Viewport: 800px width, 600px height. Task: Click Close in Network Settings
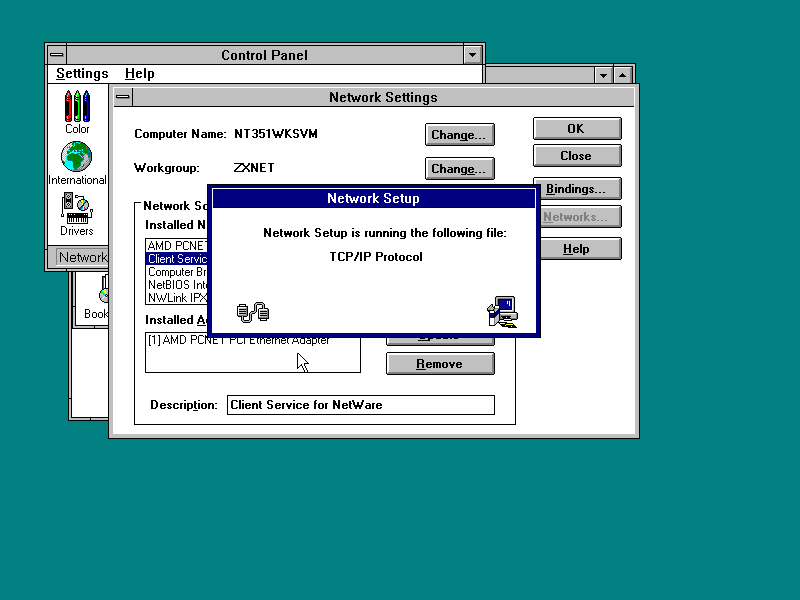point(577,156)
